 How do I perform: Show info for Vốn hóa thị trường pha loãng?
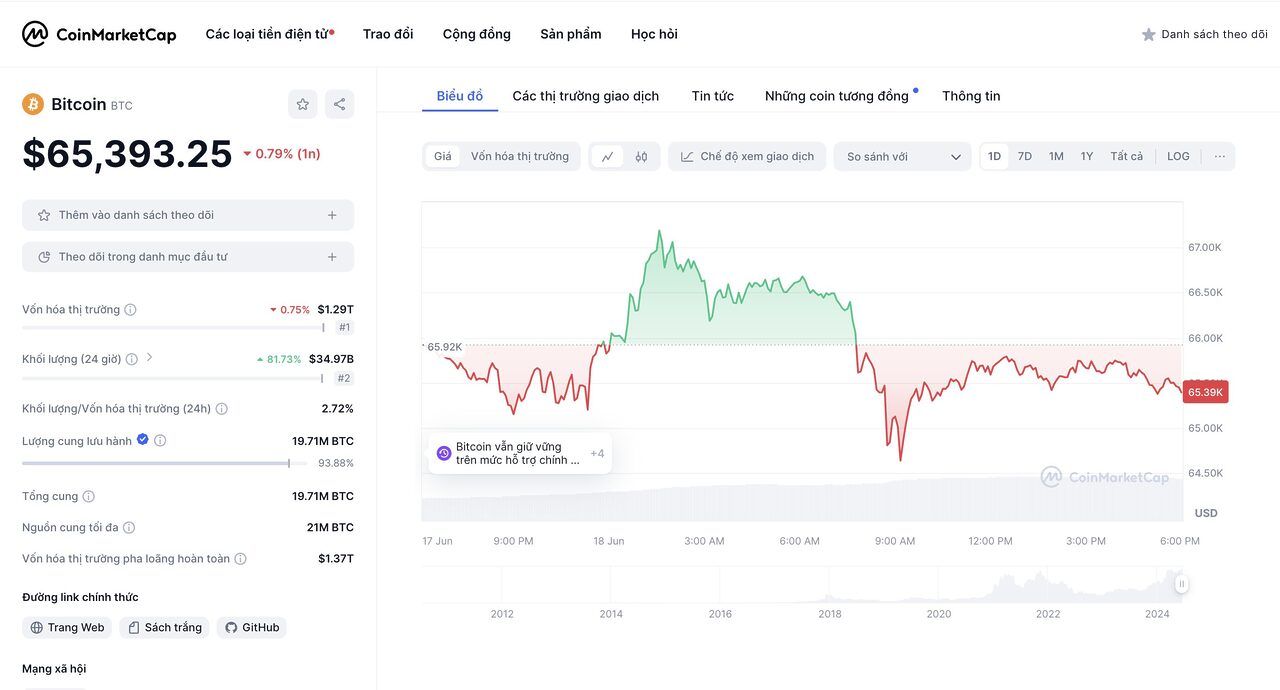click(x=240, y=559)
